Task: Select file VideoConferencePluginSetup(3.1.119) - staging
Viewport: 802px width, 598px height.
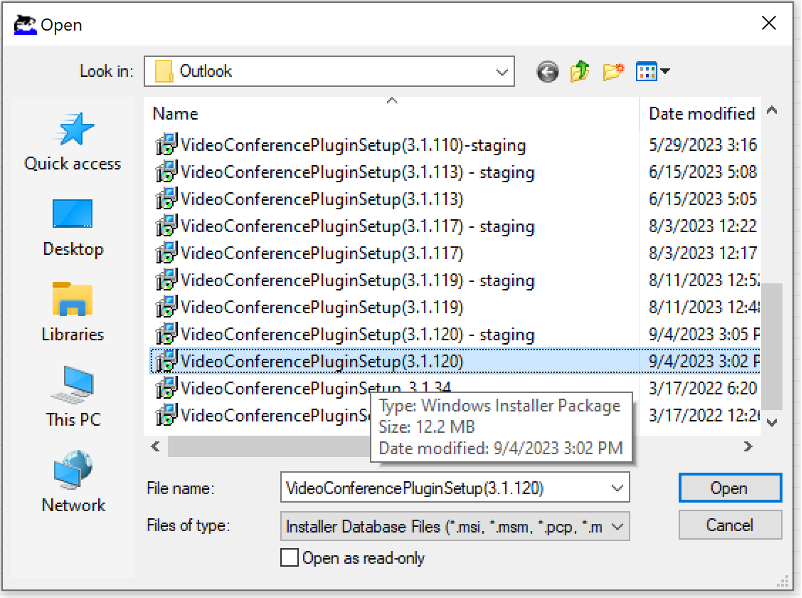Action: (x=358, y=280)
